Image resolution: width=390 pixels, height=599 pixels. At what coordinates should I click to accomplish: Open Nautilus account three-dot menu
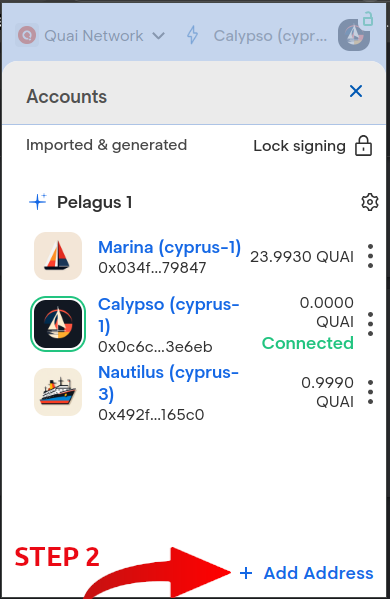click(x=370, y=392)
